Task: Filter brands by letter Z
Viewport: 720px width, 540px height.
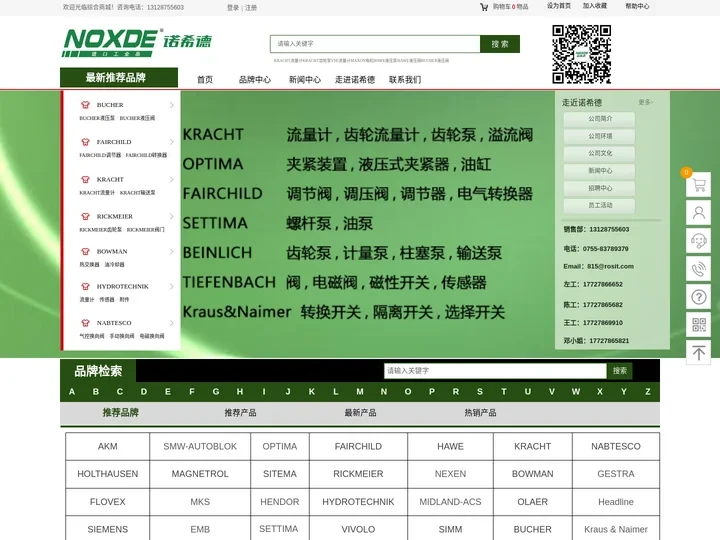Action: coord(648,392)
